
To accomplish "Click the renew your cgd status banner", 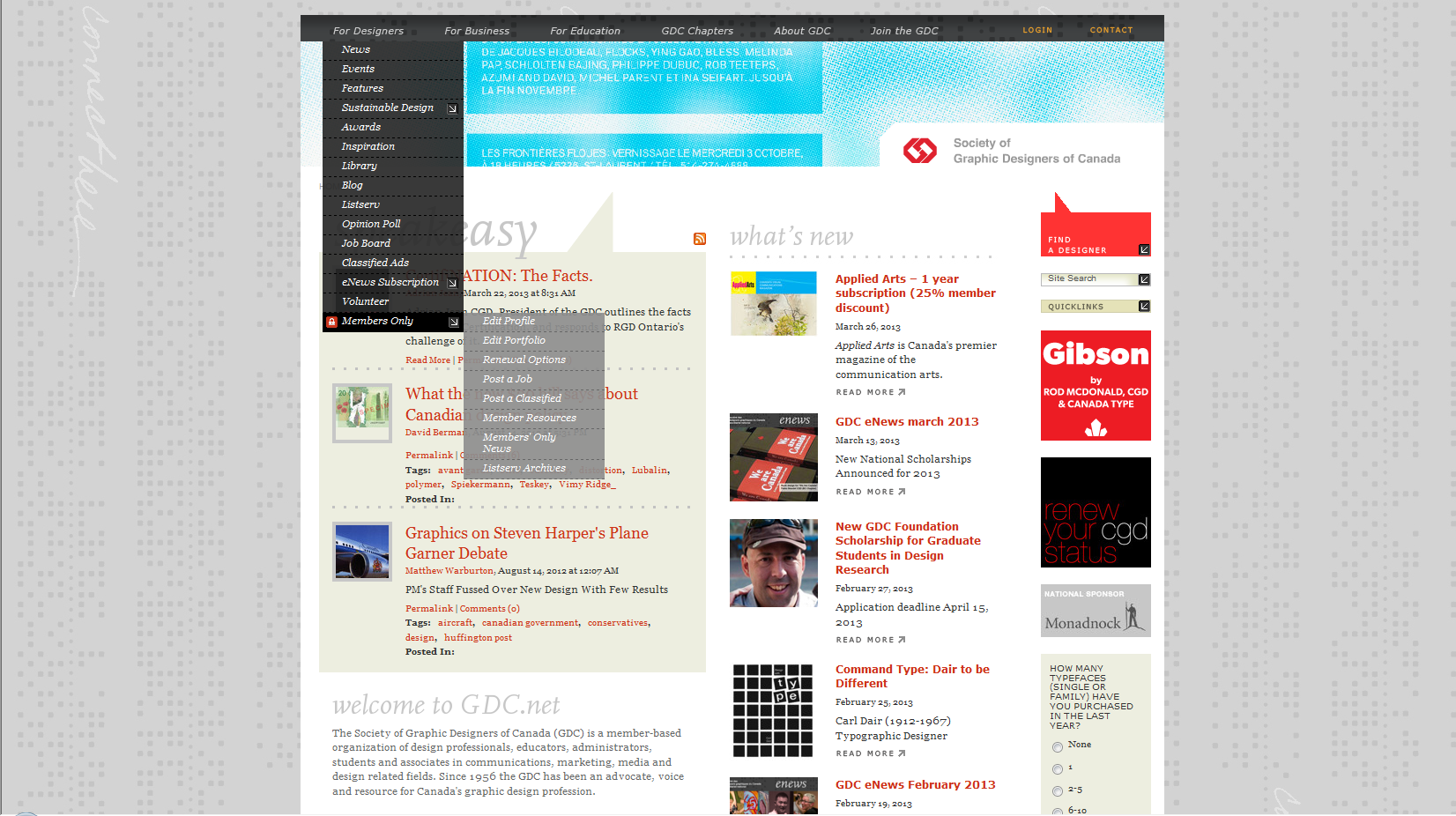I will click(1096, 513).
